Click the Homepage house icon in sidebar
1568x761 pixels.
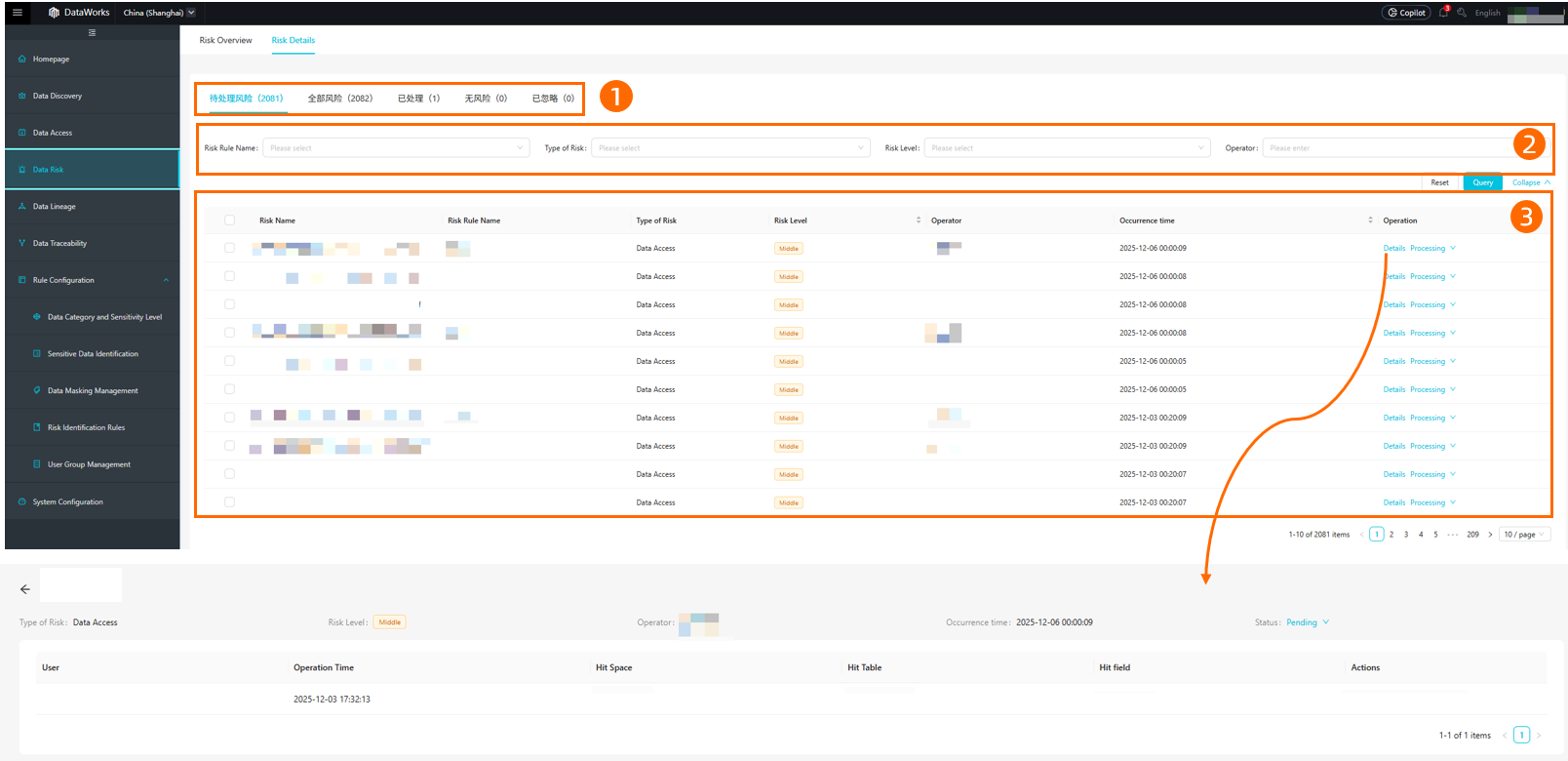22,60
